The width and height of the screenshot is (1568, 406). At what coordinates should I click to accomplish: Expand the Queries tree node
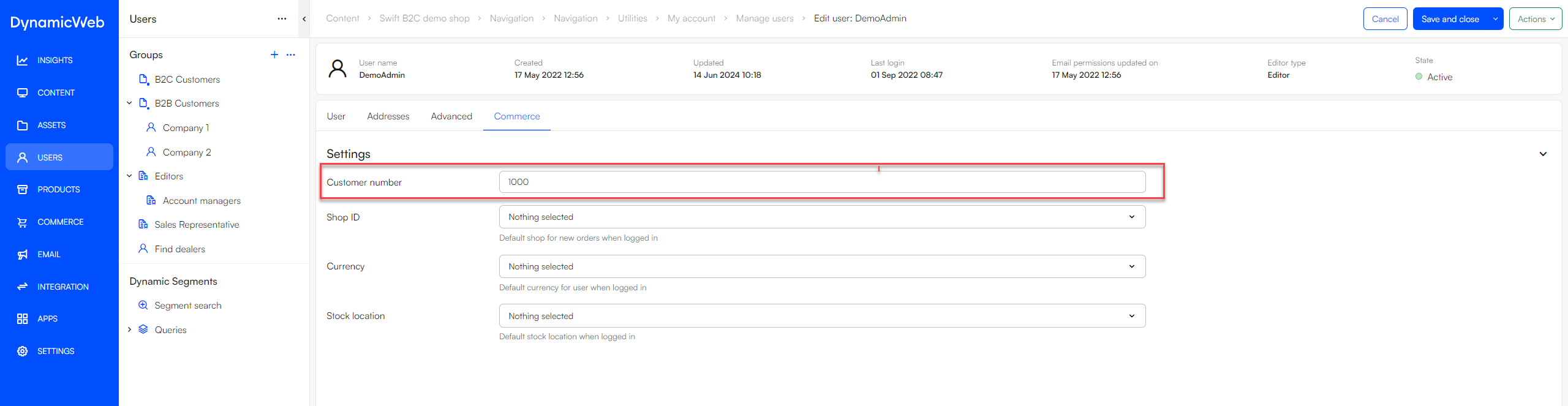pos(129,330)
